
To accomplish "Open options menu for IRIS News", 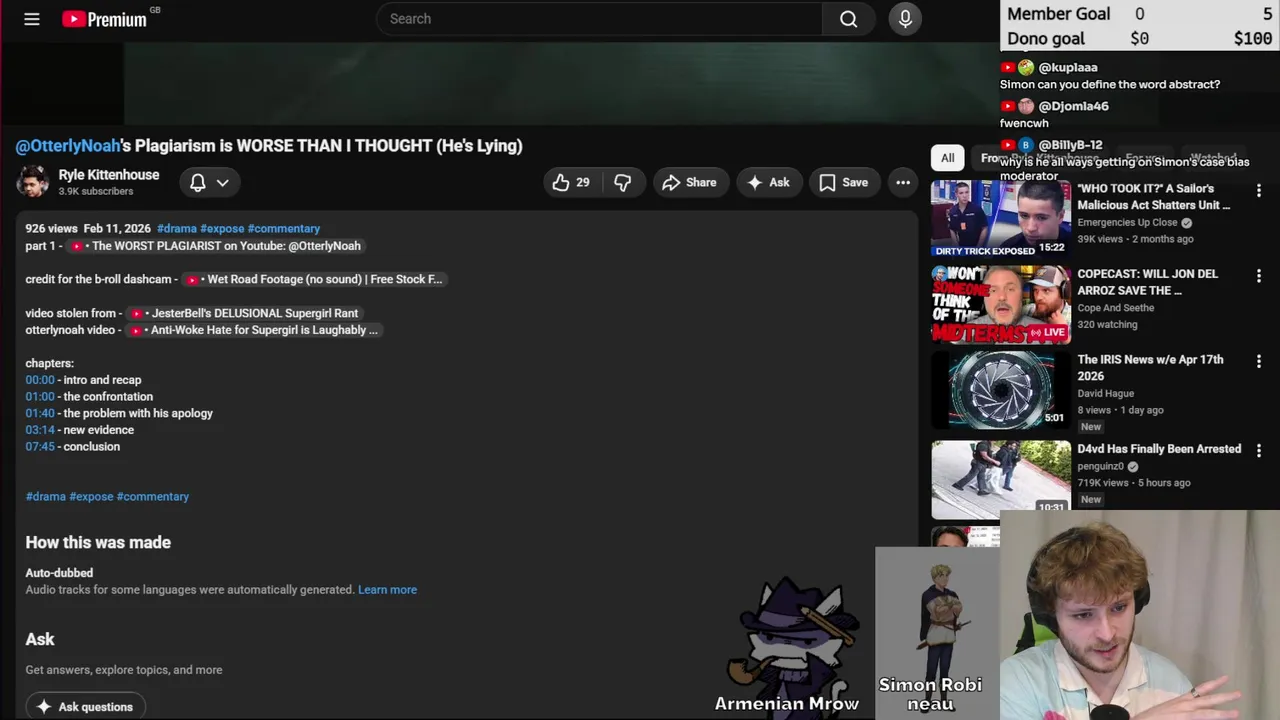I will pos(1259,361).
